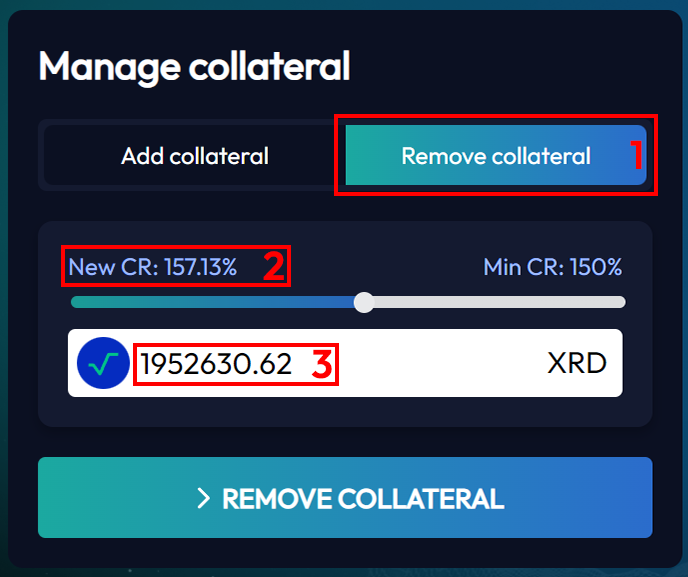Click the Manage collateral heading

(x=194, y=67)
